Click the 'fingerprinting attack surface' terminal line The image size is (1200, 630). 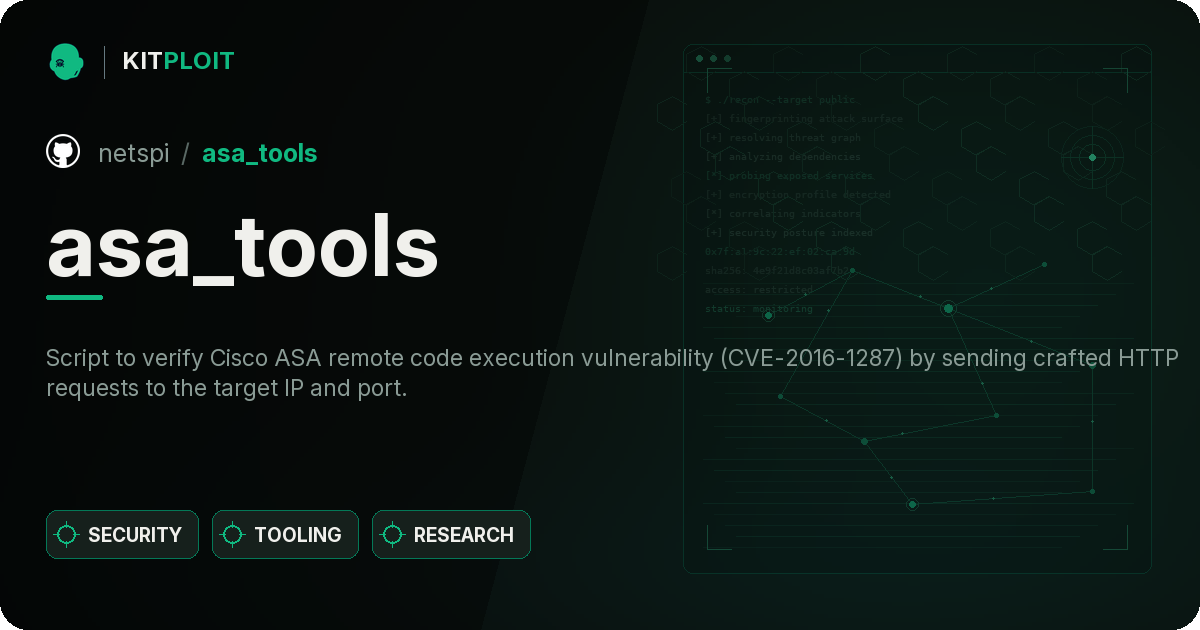pyautogui.click(x=803, y=119)
